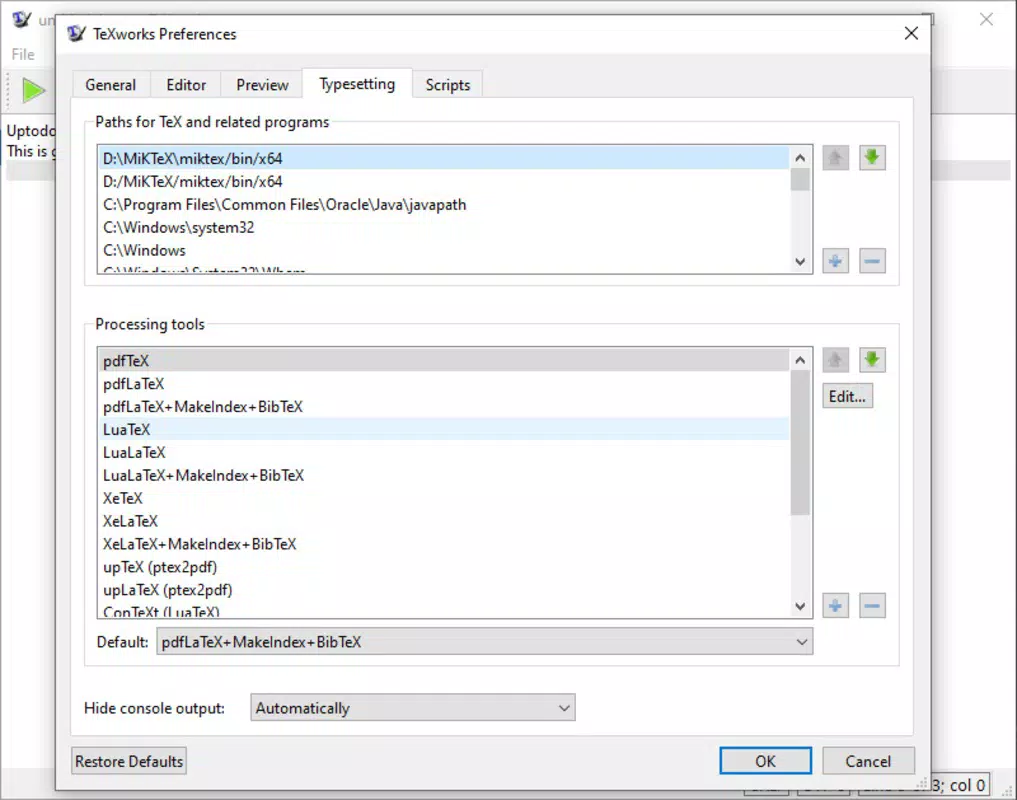Click TeXworks icon in Preferences title bar

click(x=77, y=34)
